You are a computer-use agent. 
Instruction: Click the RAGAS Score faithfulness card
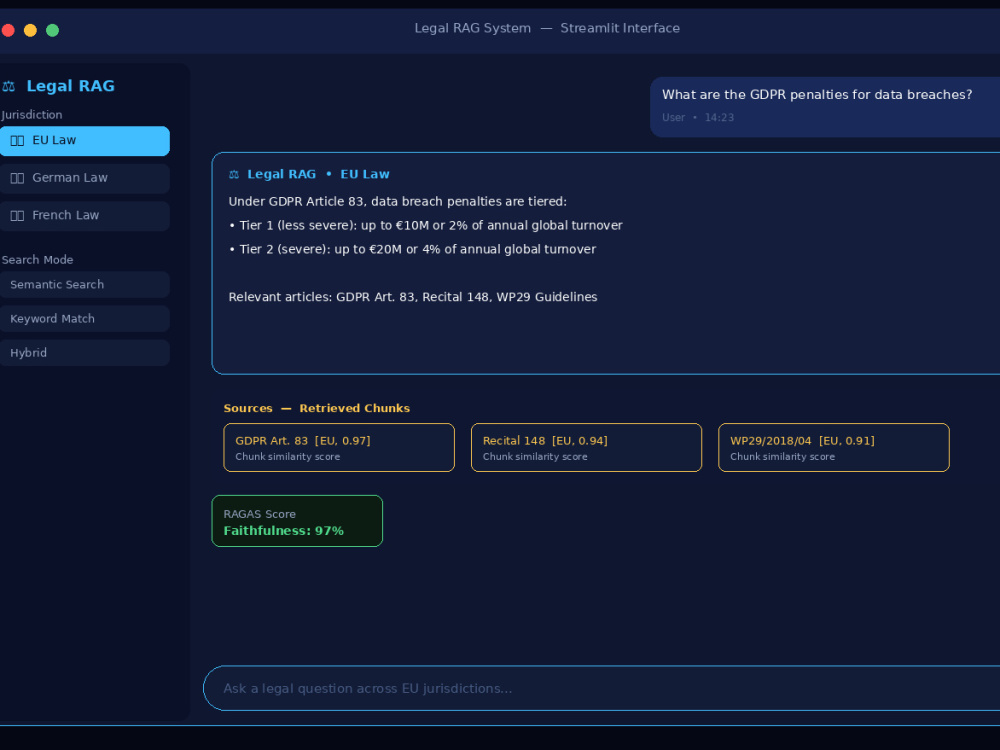pos(297,521)
